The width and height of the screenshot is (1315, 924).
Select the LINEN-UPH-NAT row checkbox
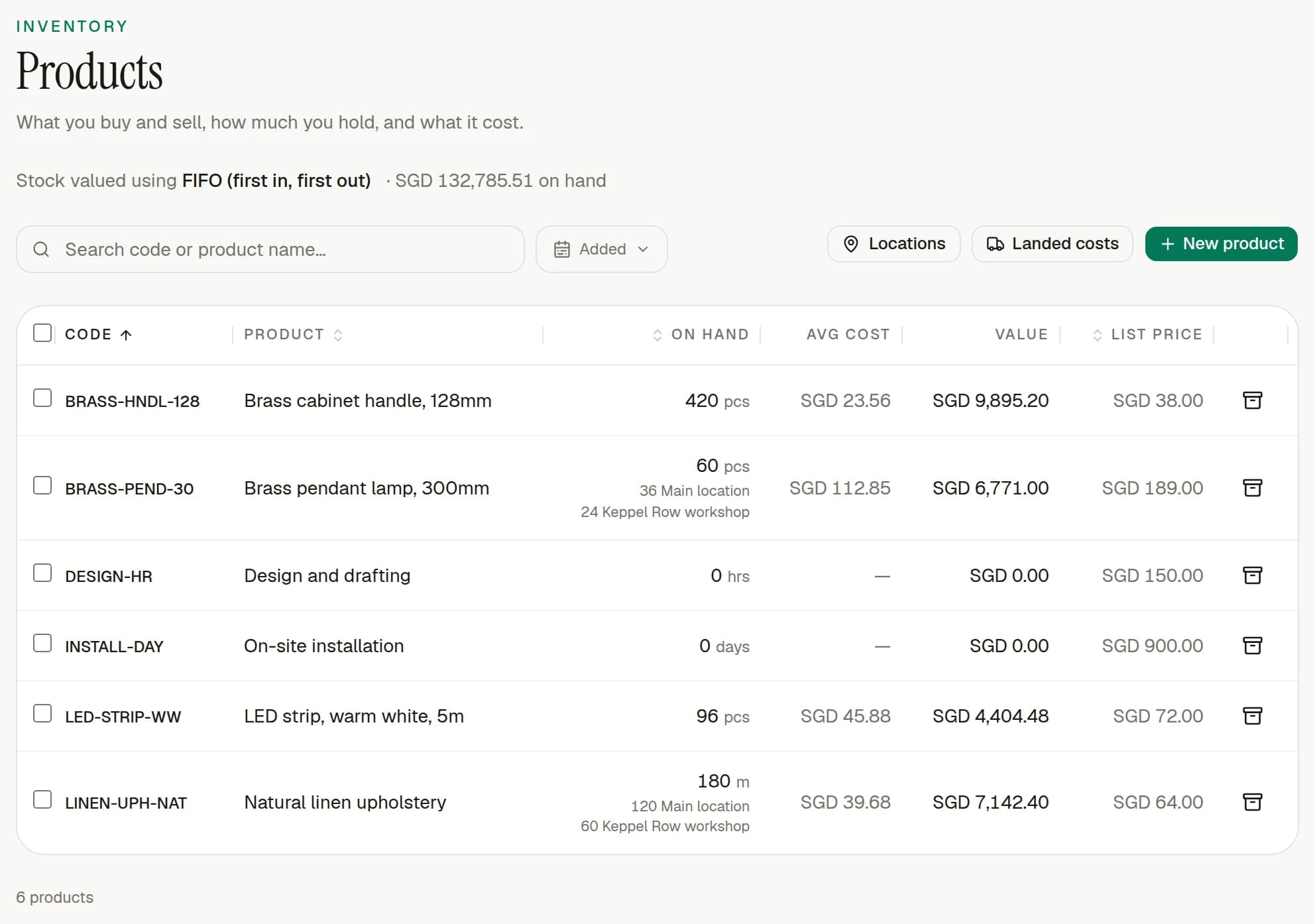(x=42, y=799)
